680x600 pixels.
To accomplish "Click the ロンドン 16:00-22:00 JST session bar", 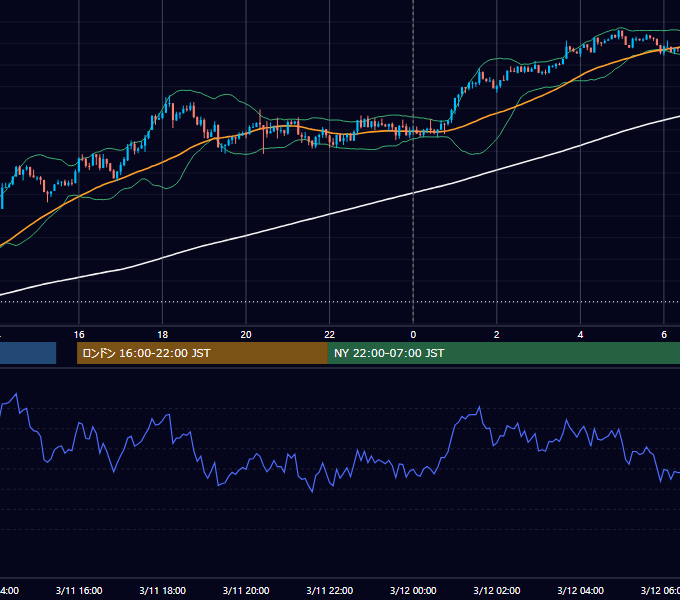I will tap(202, 353).
